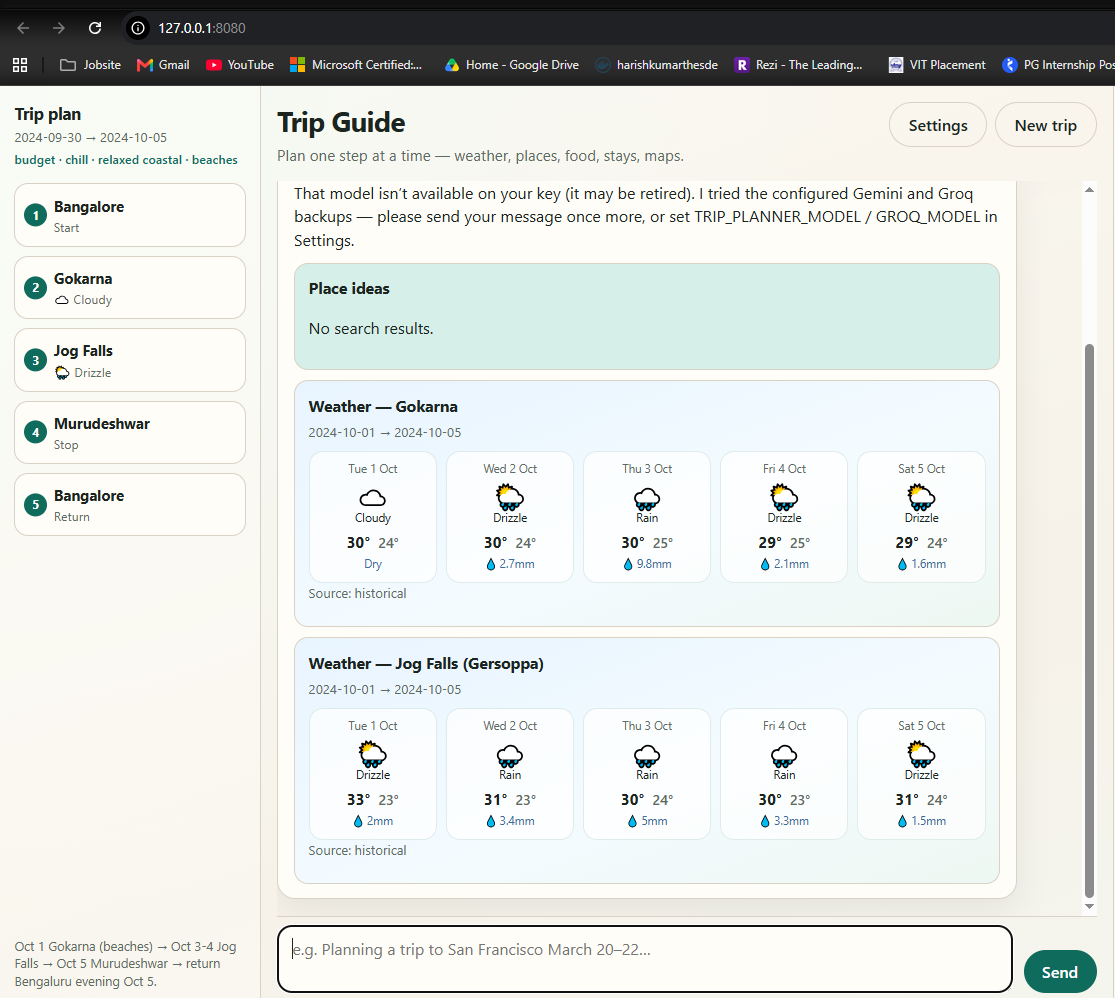Click the Send button

point(1060,972)
